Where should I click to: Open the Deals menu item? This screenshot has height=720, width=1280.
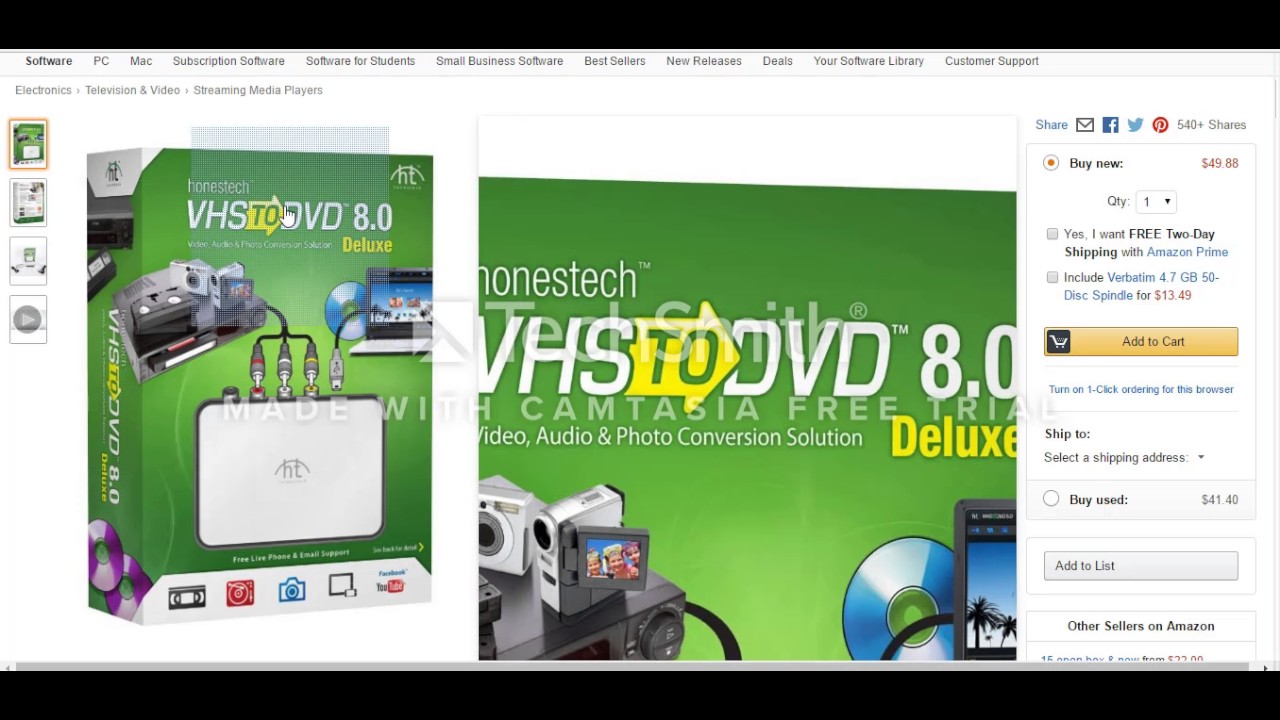click(777, 61)
